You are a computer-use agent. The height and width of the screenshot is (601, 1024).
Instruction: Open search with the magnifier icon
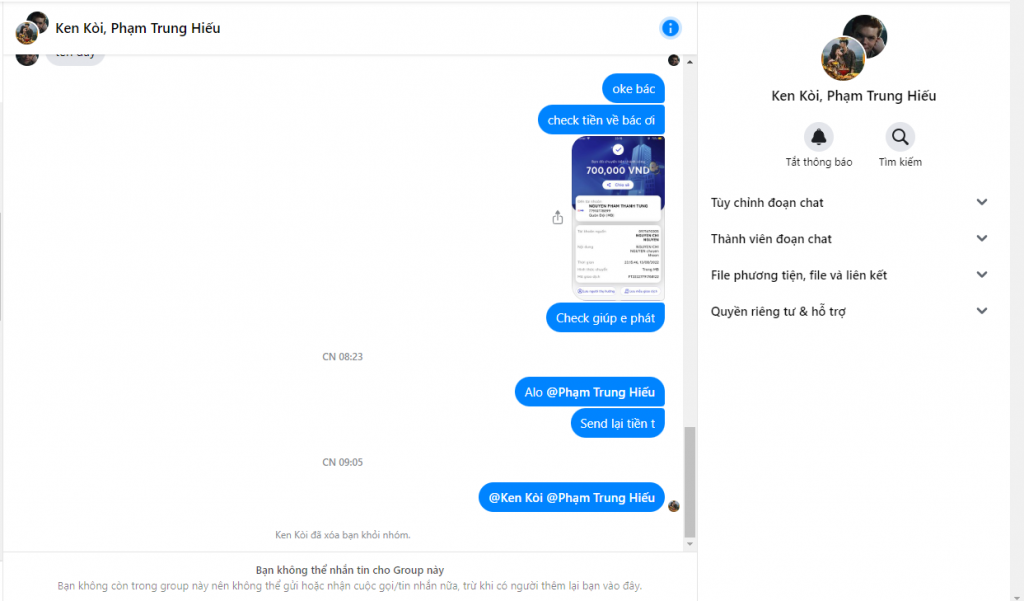900,137
